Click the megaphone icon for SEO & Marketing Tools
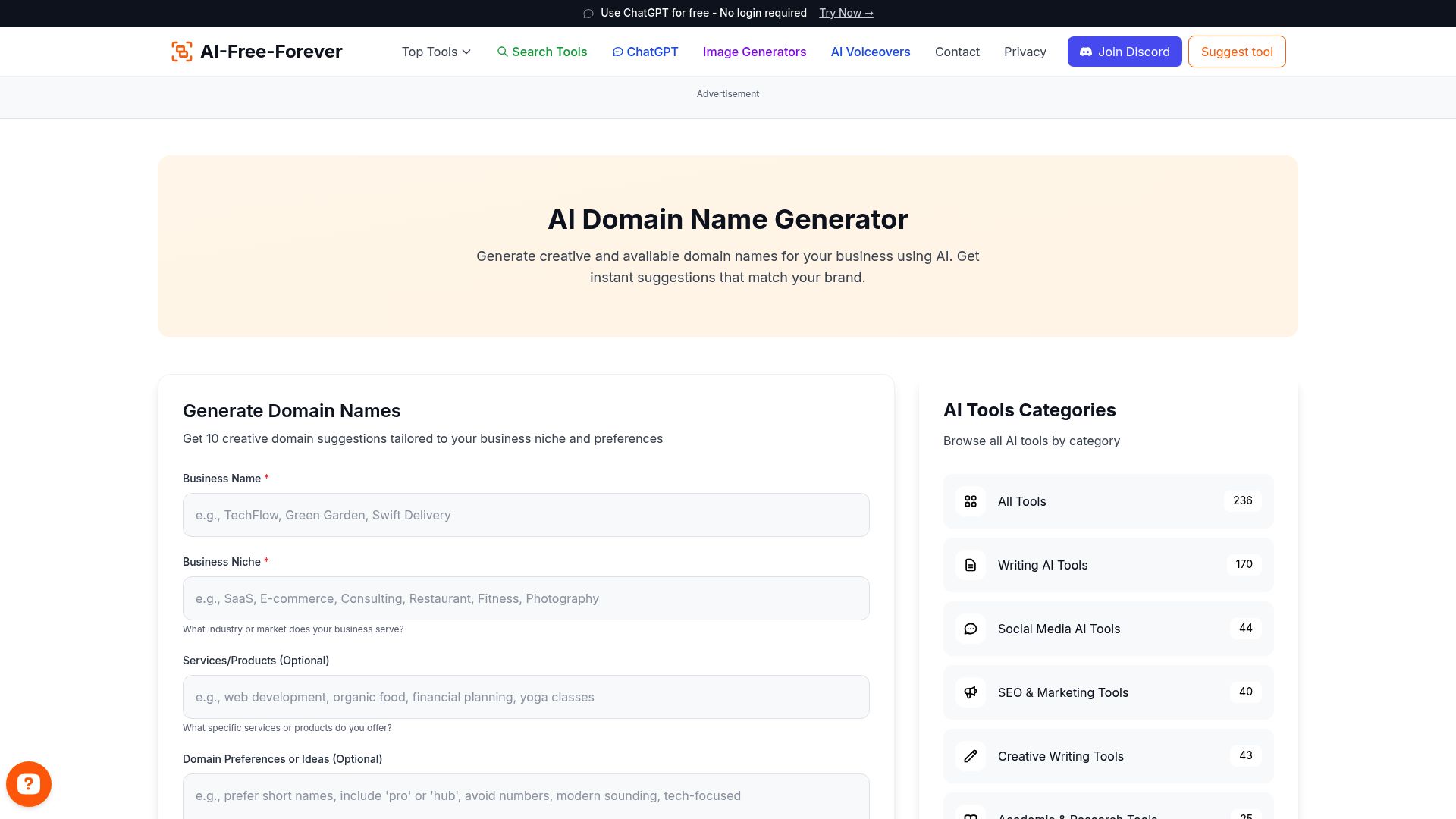 pyautogui.click(x=970, y=692)
